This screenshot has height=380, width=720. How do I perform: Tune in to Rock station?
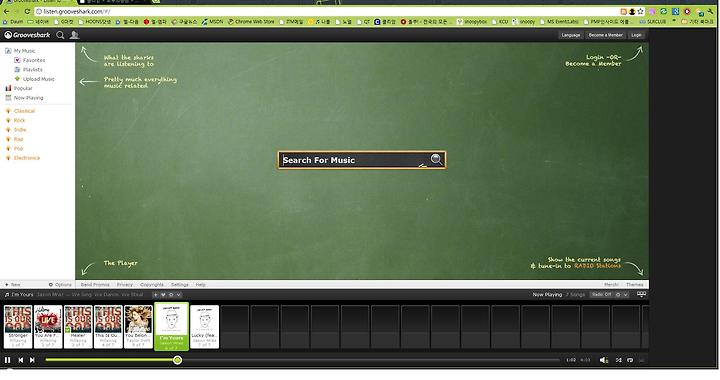15,120
